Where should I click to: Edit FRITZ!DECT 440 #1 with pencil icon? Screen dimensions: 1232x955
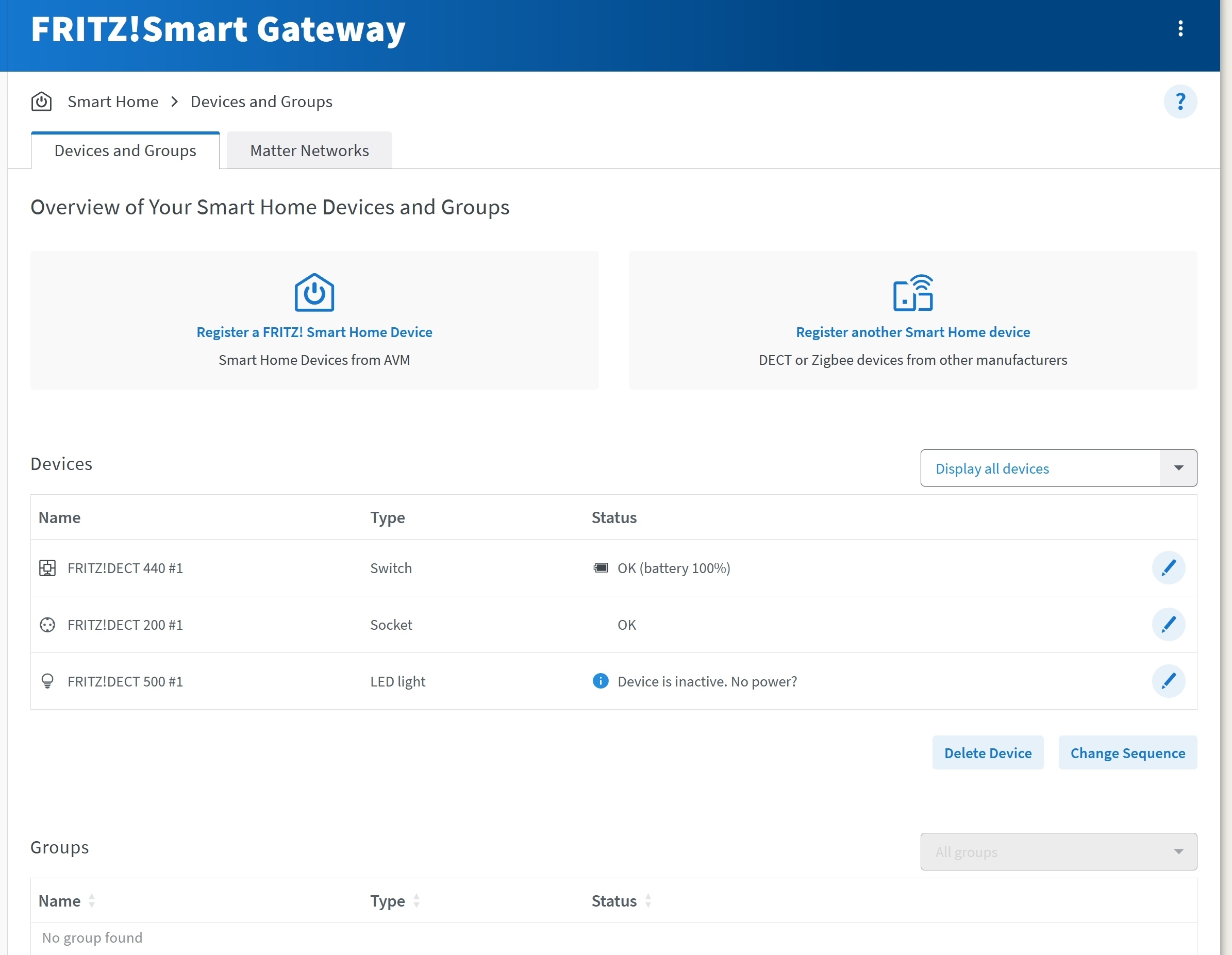(x=1168, y=568)
